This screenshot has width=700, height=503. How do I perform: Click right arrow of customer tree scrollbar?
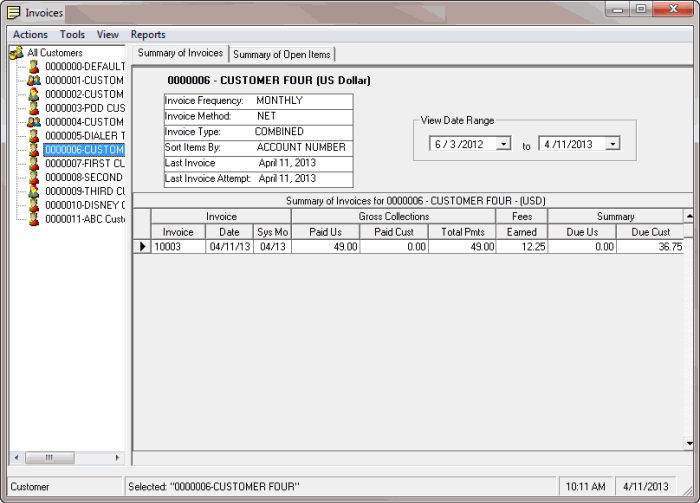(119, 458)
